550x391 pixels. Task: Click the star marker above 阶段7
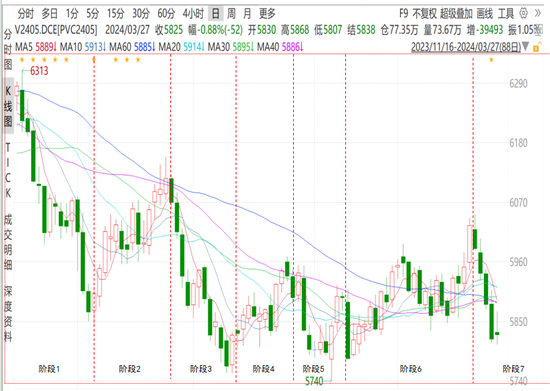[x=491, y=60]
